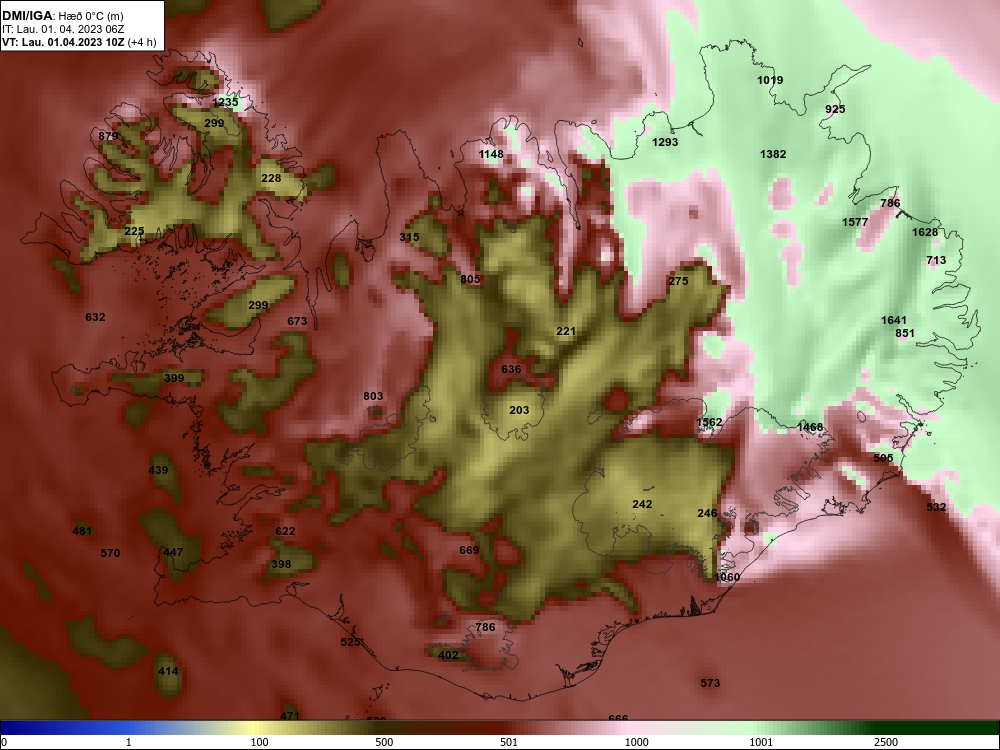Click the 275 map value
1000x750 pixels.
click(x=679, y=281)
